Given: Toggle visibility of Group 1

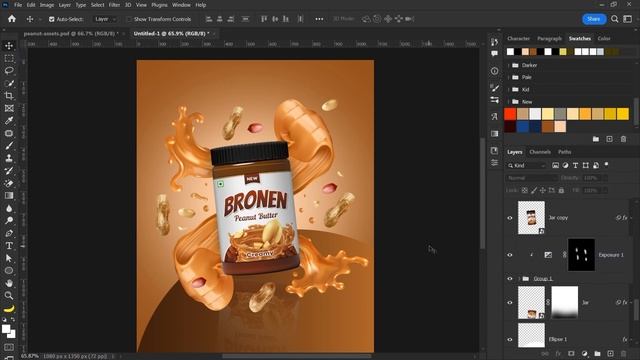Looking at the screenshot, I should click(510, 279).
